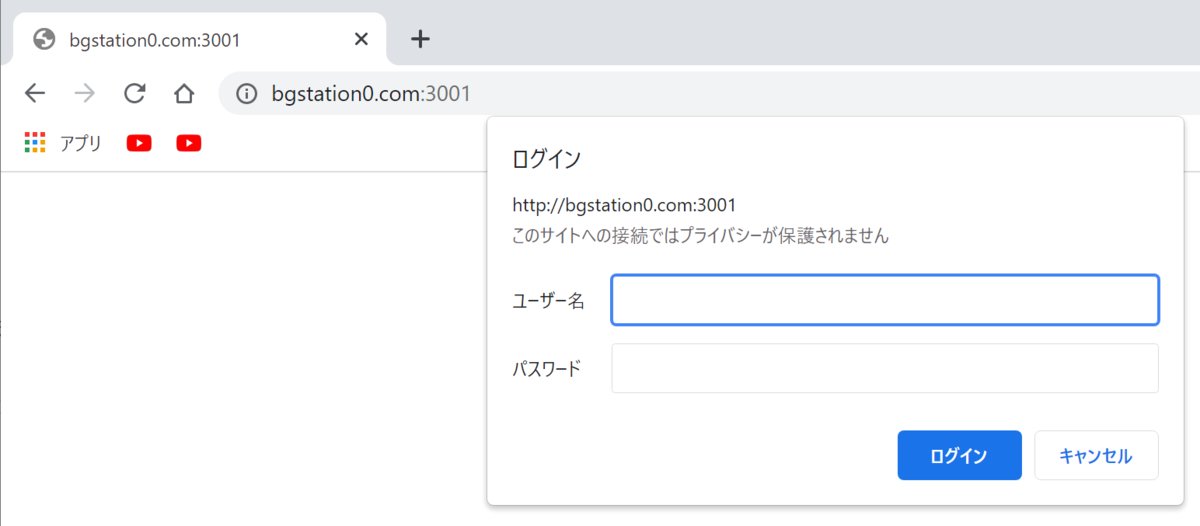Viewport: 1200px width, 526px height.
Task: Reload the page with the refresh icon
Action: click(x=134, y=94)
